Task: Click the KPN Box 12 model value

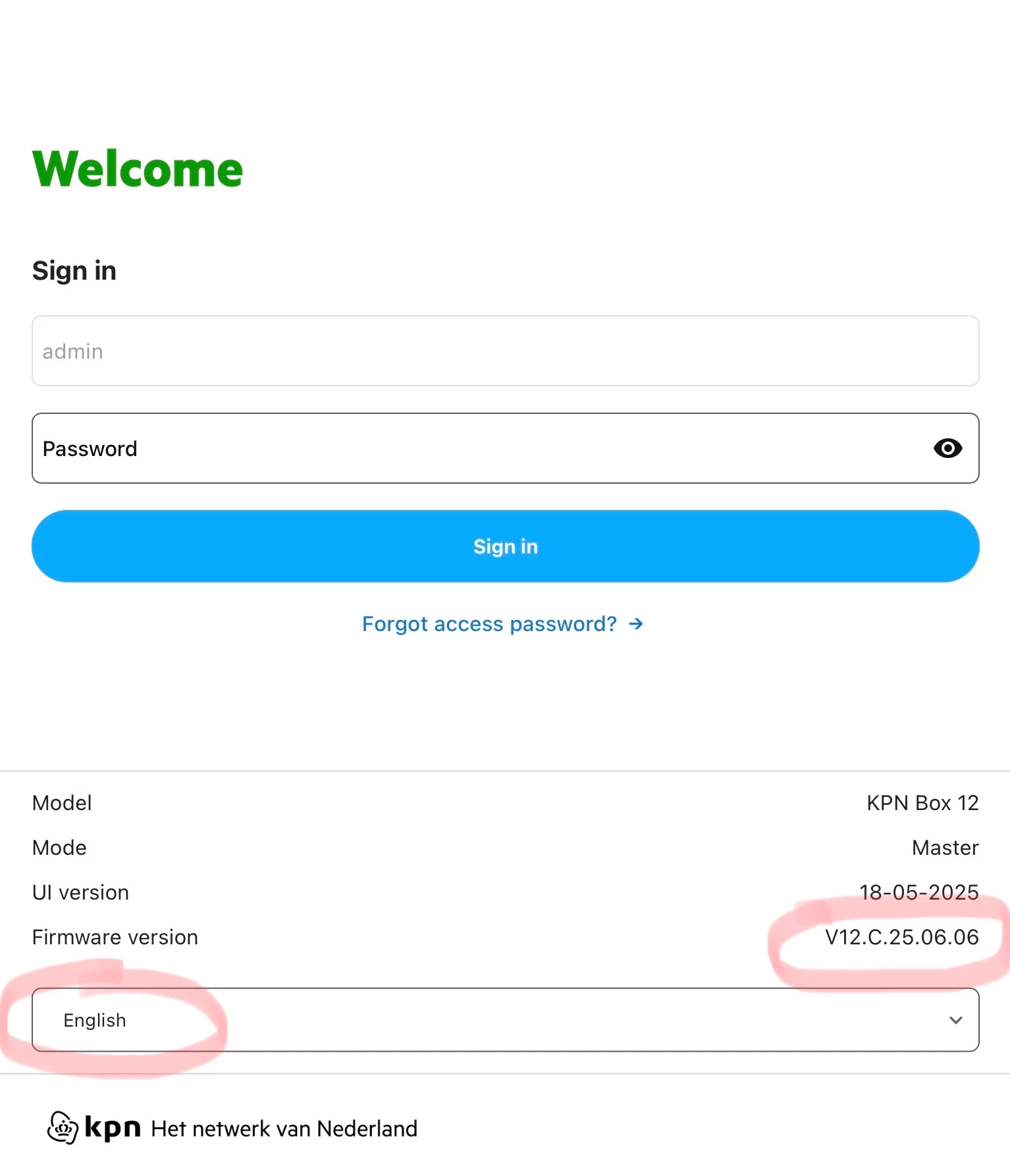Action: click(922, 803)
